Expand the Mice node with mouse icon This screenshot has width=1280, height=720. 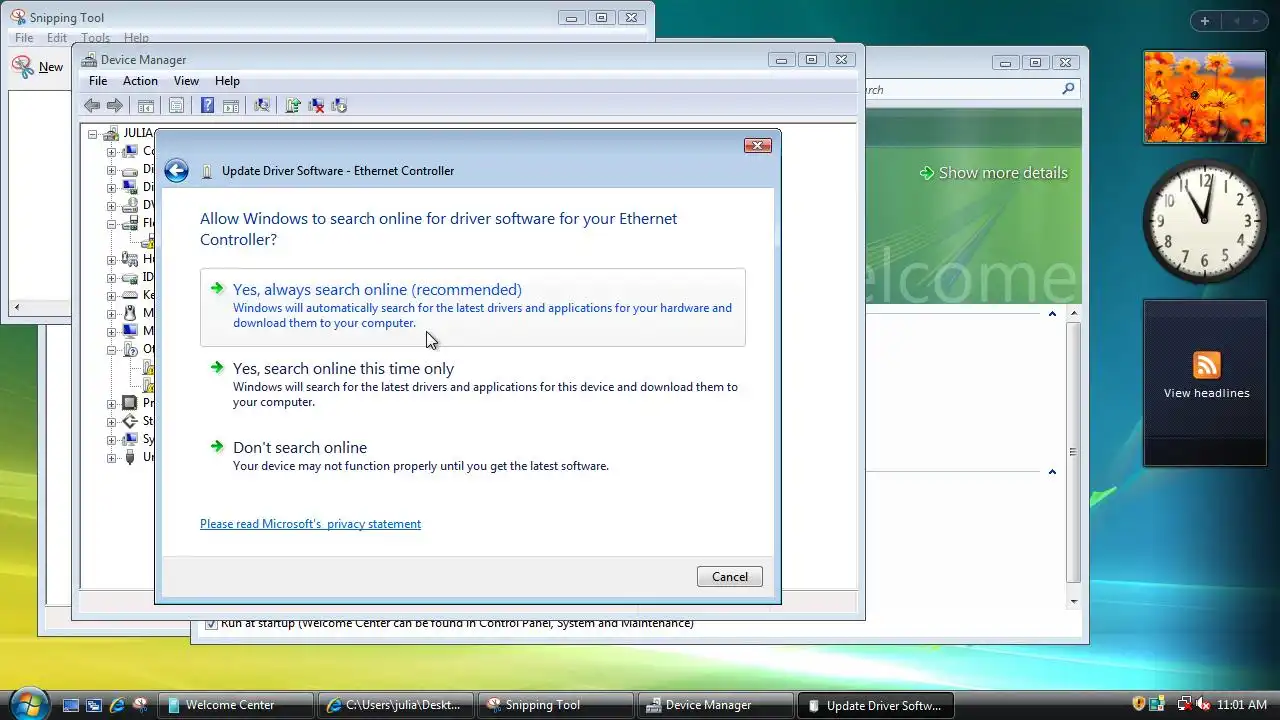(x=111, y=314)
